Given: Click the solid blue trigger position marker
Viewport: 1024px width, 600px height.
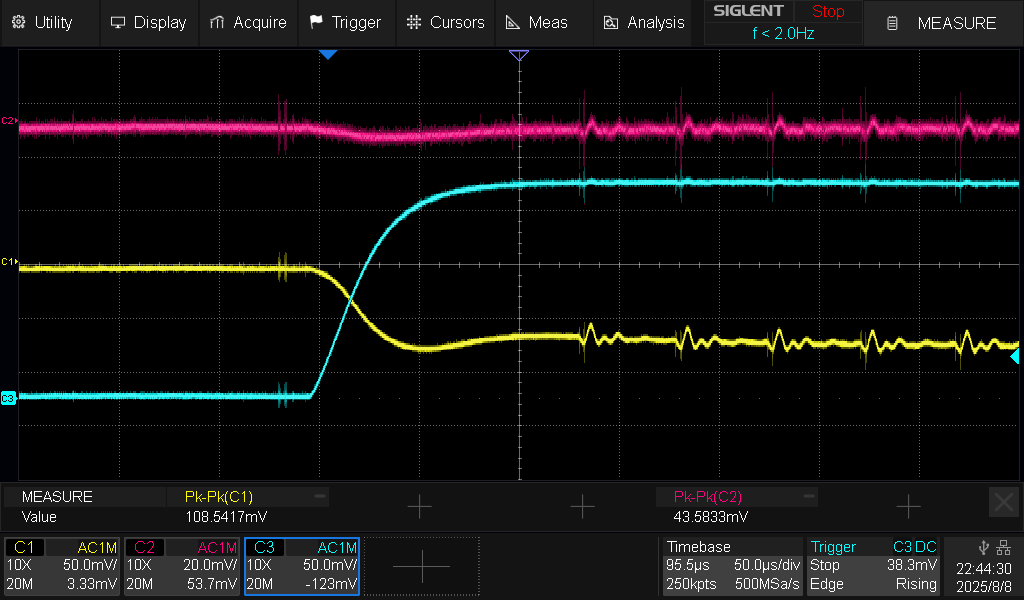Looking at the screenshot, I should (328, 54).
